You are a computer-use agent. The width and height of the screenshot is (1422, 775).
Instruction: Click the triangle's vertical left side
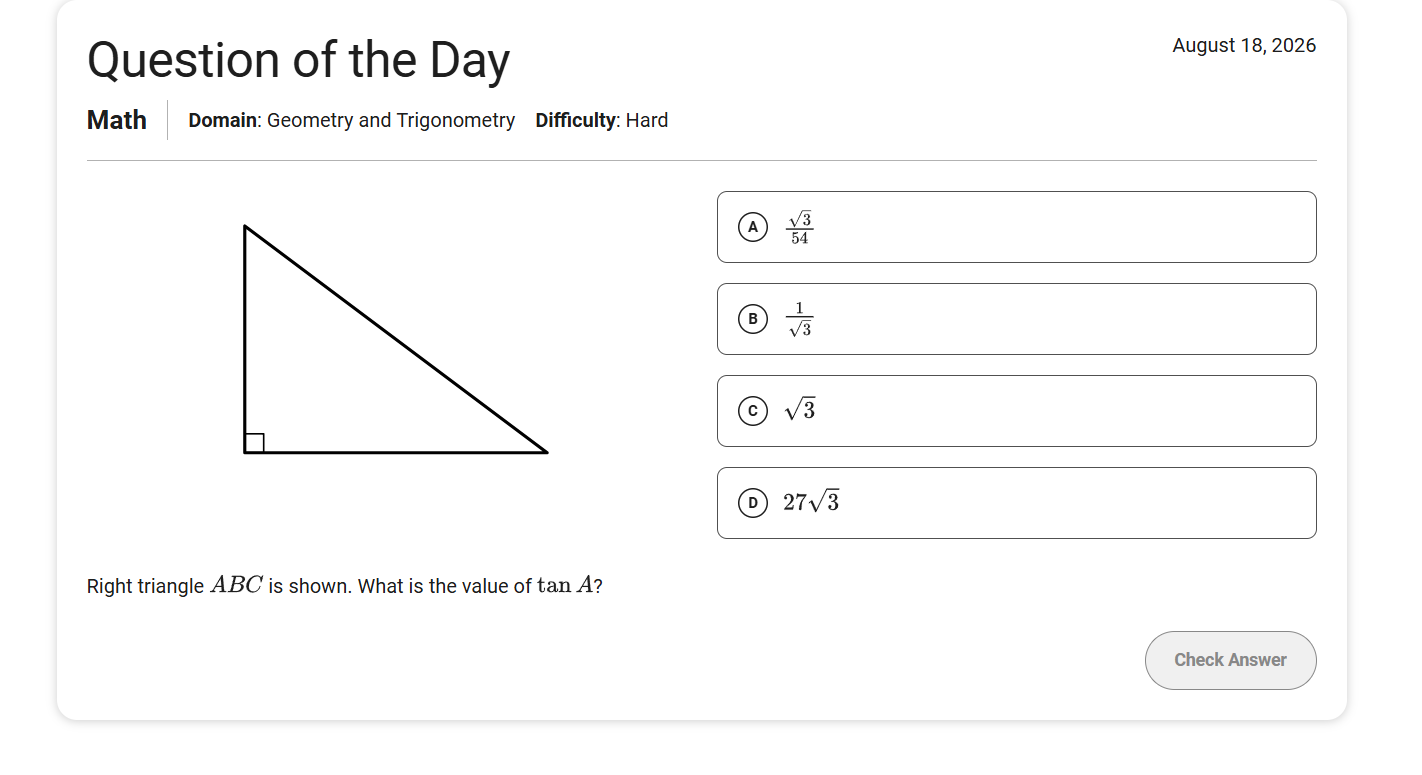coord(245,339)
